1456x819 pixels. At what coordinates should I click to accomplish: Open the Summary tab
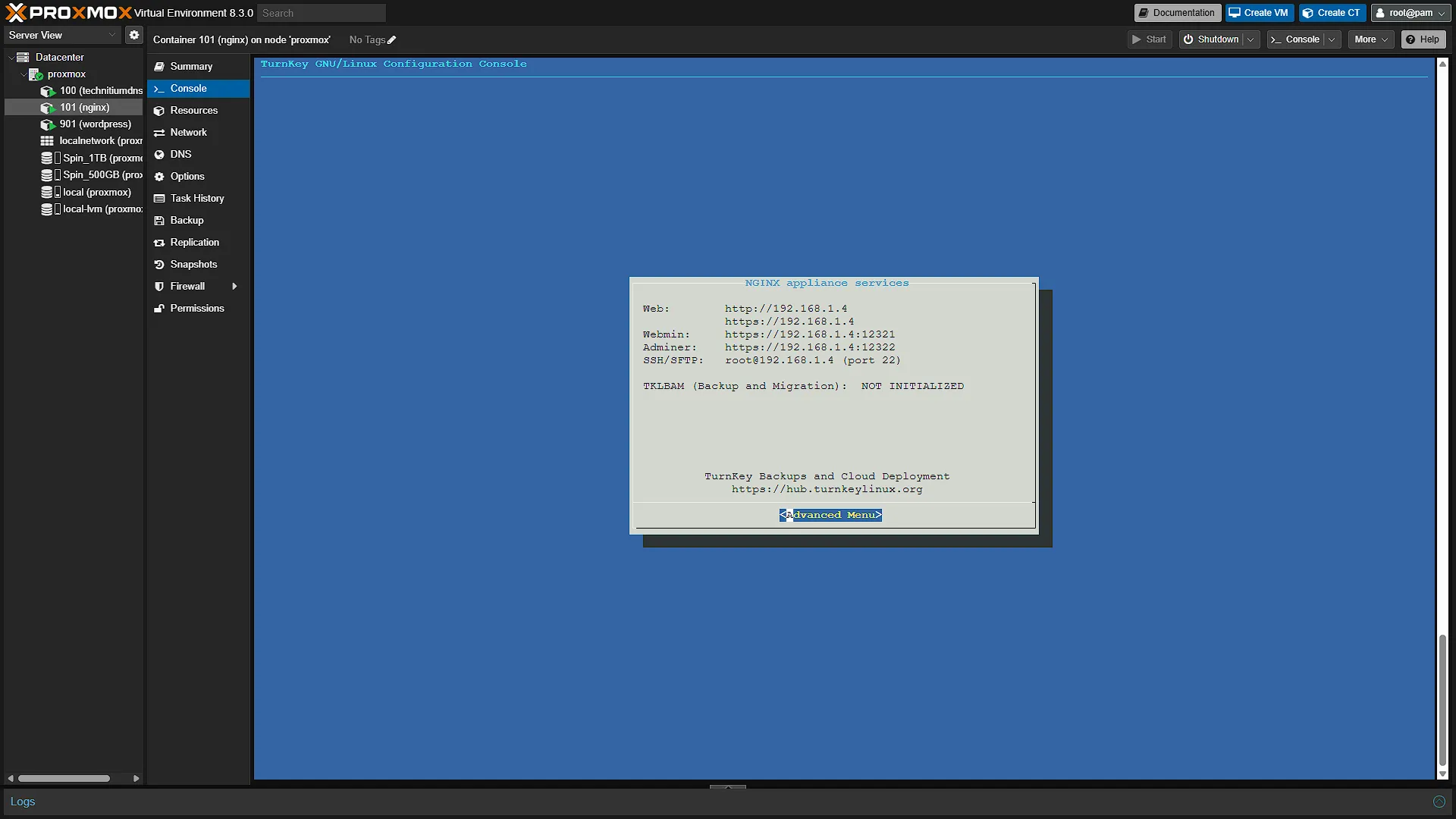tap(198, 67)
